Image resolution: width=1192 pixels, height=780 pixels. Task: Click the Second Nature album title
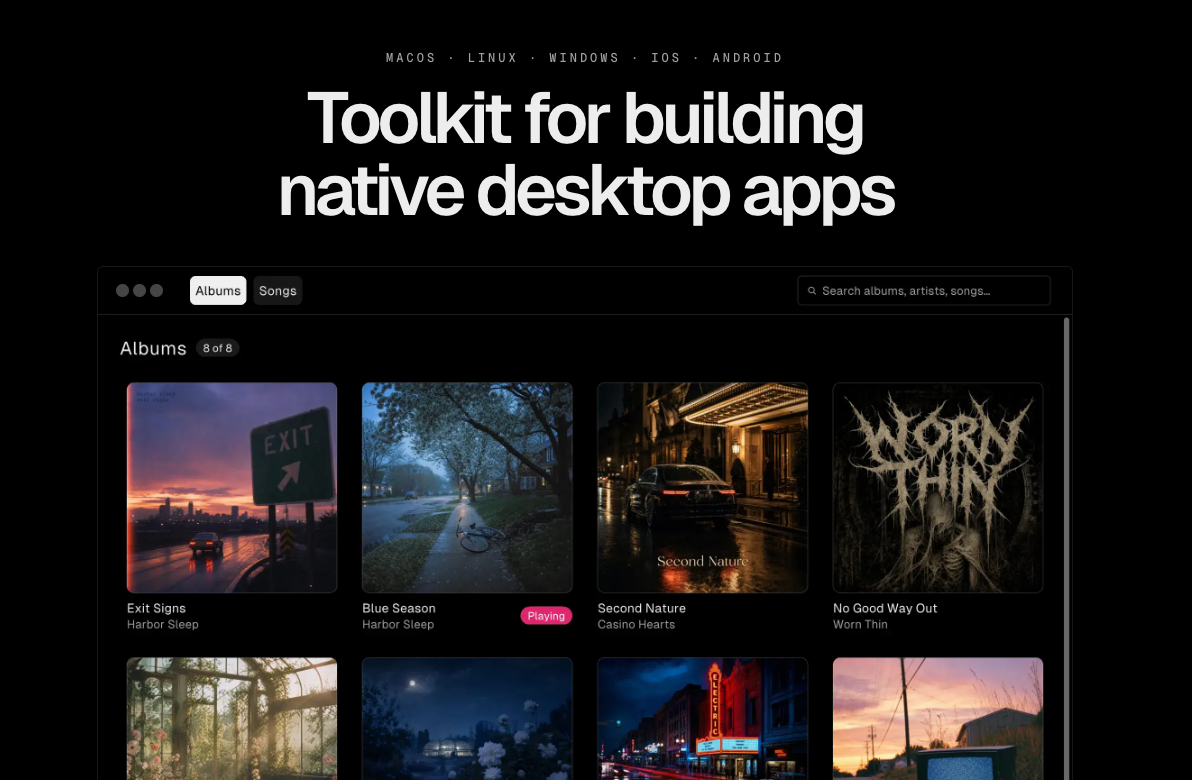coord(642,608)
